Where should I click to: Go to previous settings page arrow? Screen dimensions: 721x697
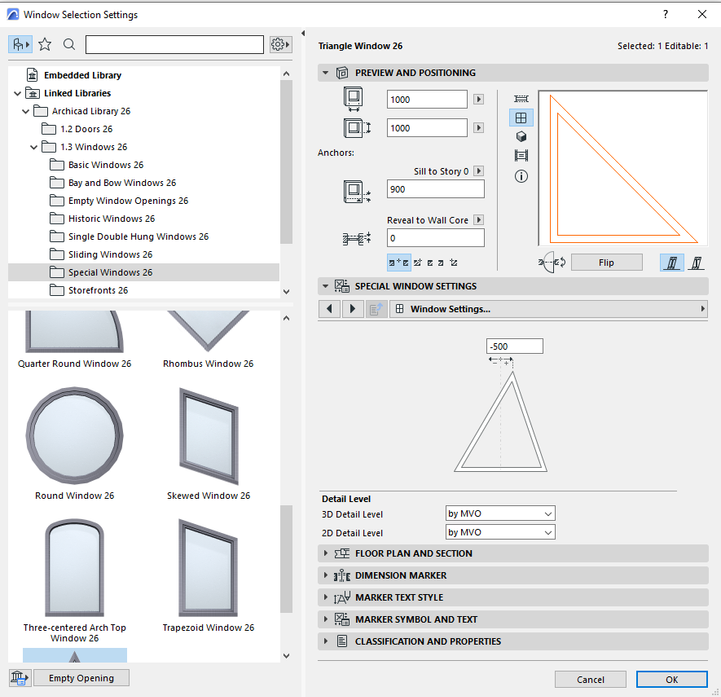329,309
